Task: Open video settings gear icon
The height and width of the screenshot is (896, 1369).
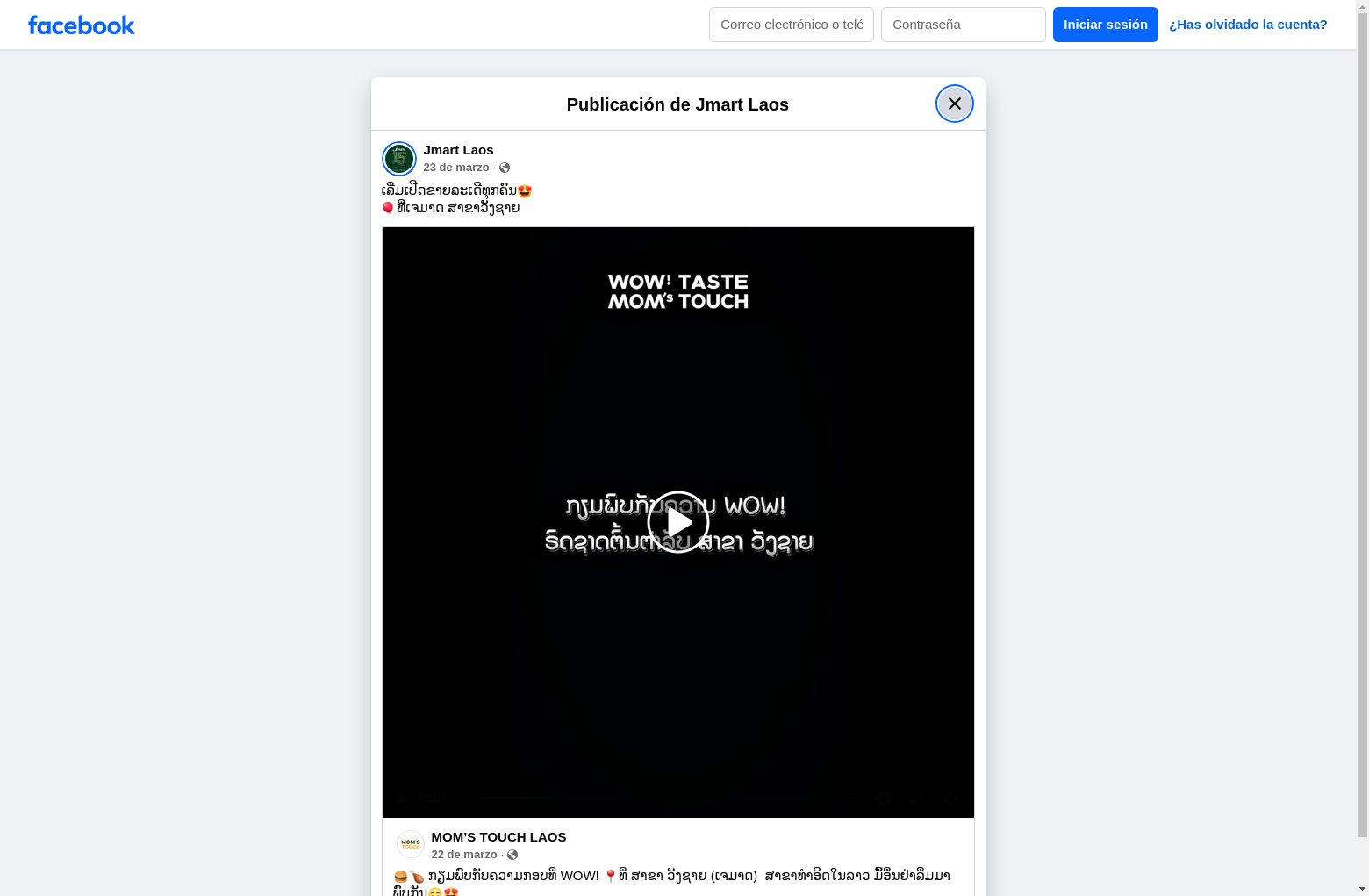Action: [883, 799]
